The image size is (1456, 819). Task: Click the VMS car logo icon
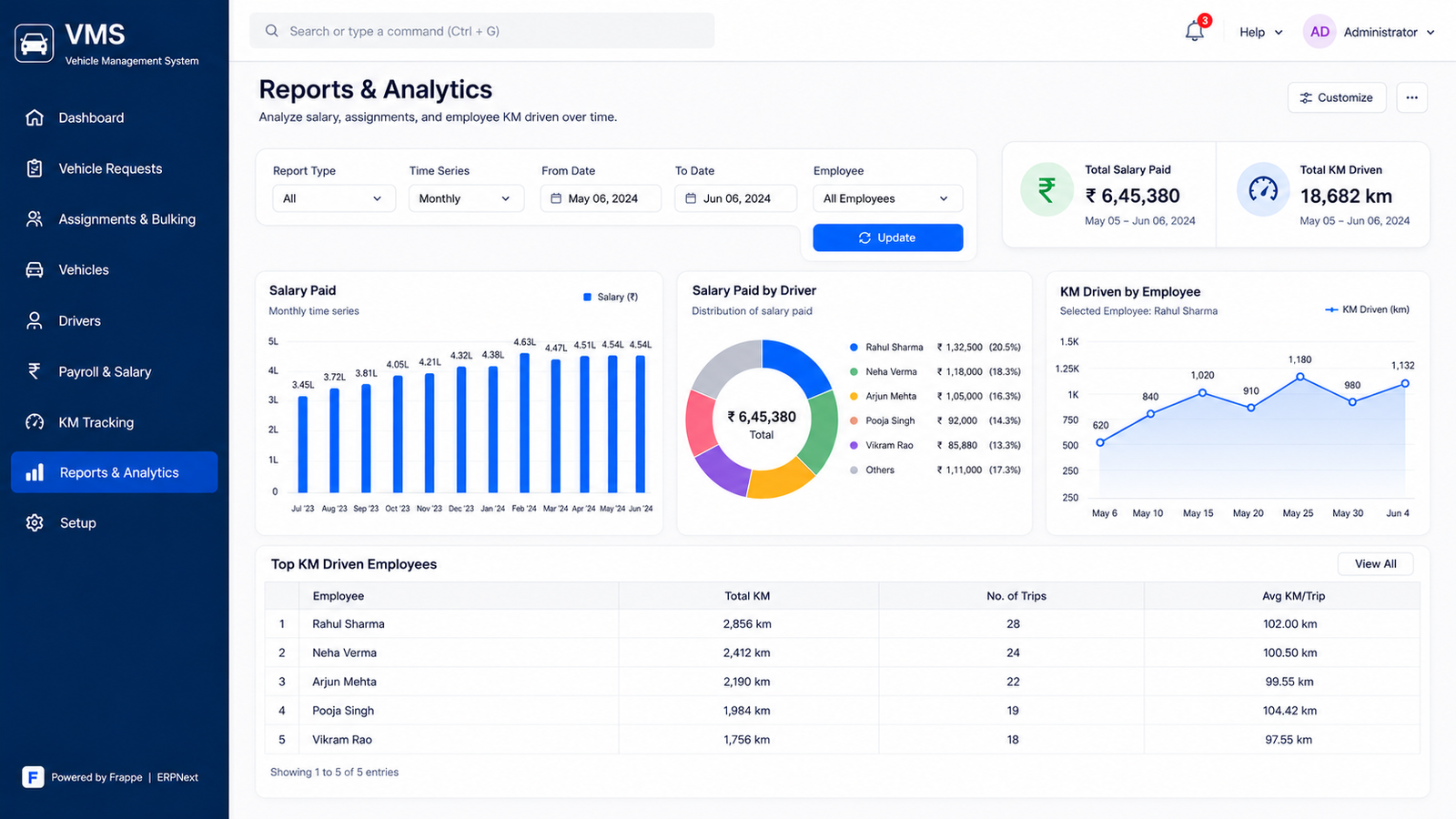(34, 43)
